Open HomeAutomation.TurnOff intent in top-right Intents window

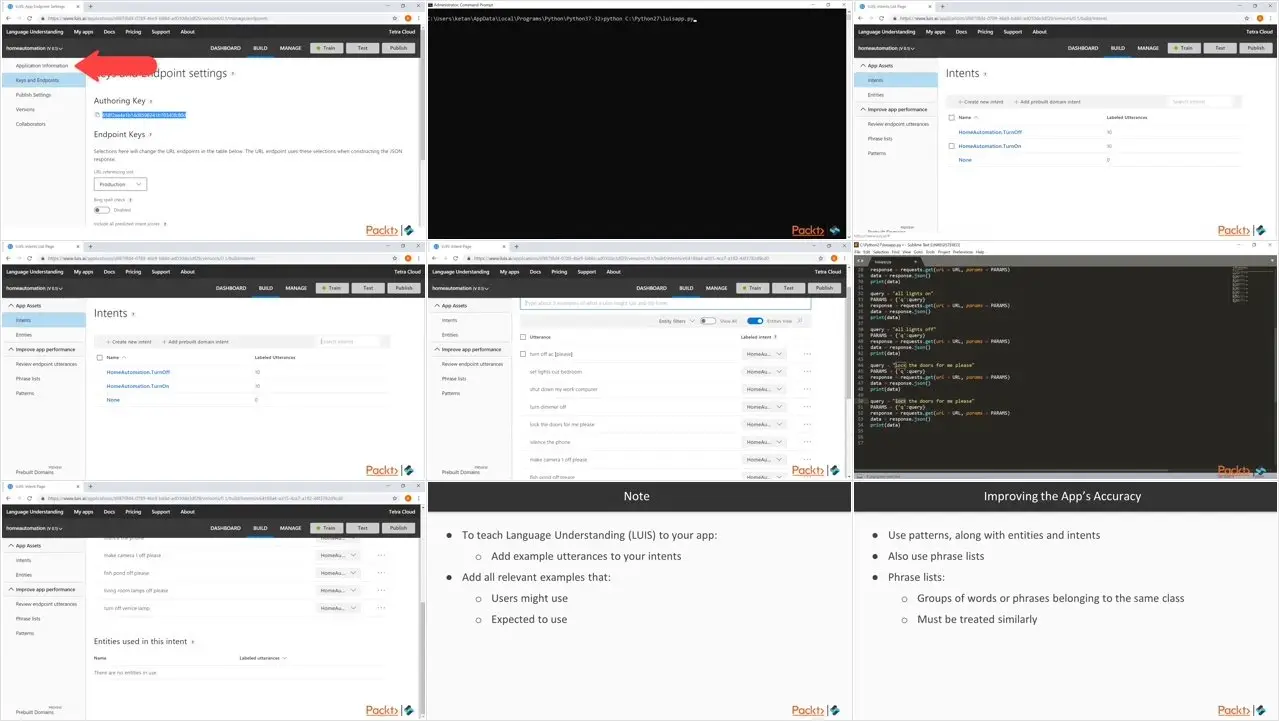coord(990,132)
